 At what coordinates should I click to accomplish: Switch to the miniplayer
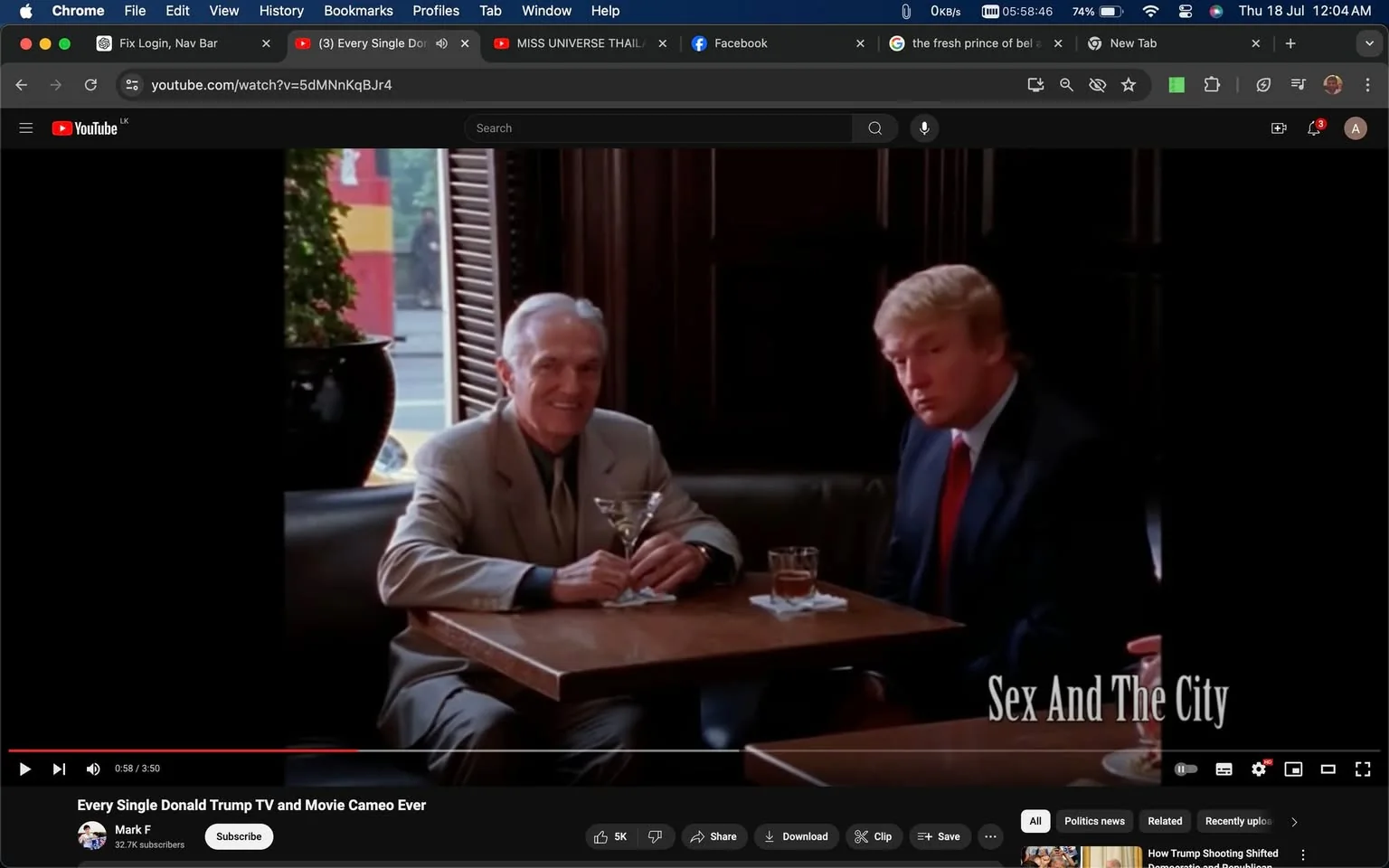tap(1293, 769)
